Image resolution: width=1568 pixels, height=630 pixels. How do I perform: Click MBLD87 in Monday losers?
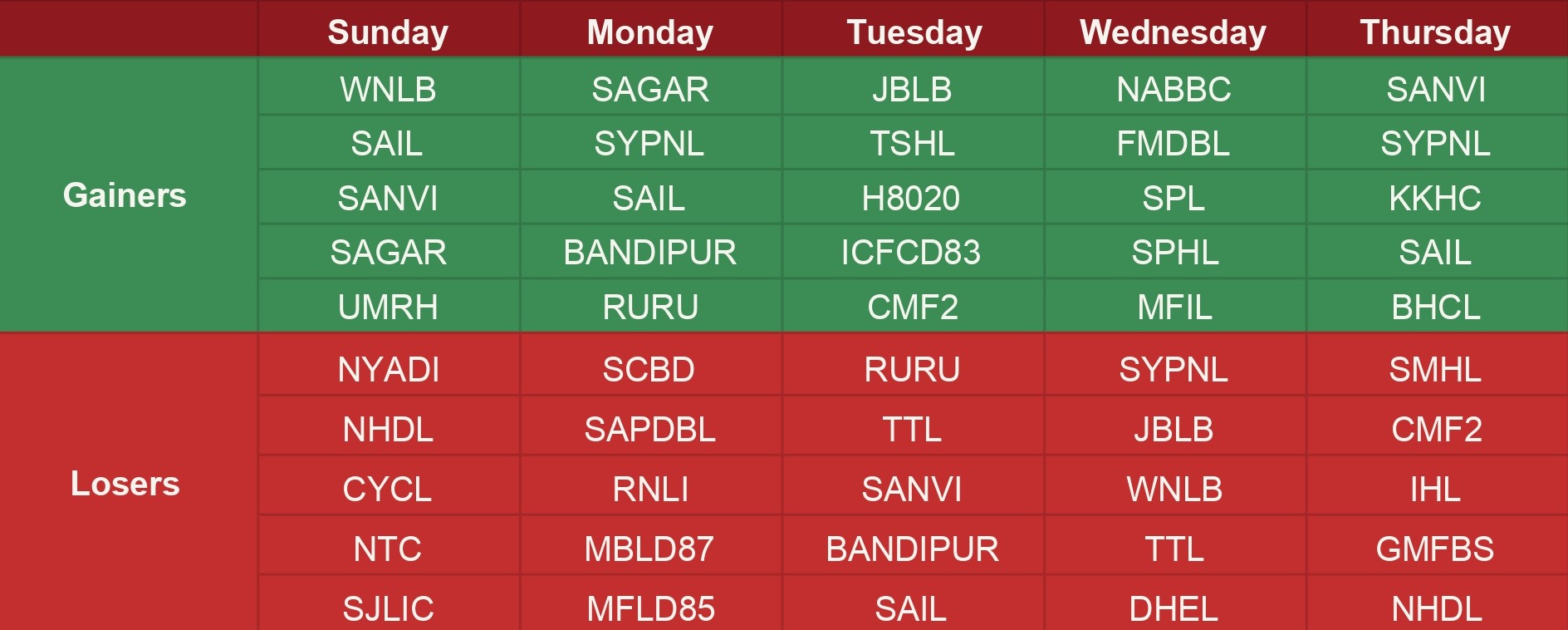pyautogui.click(x=650, y=549)
